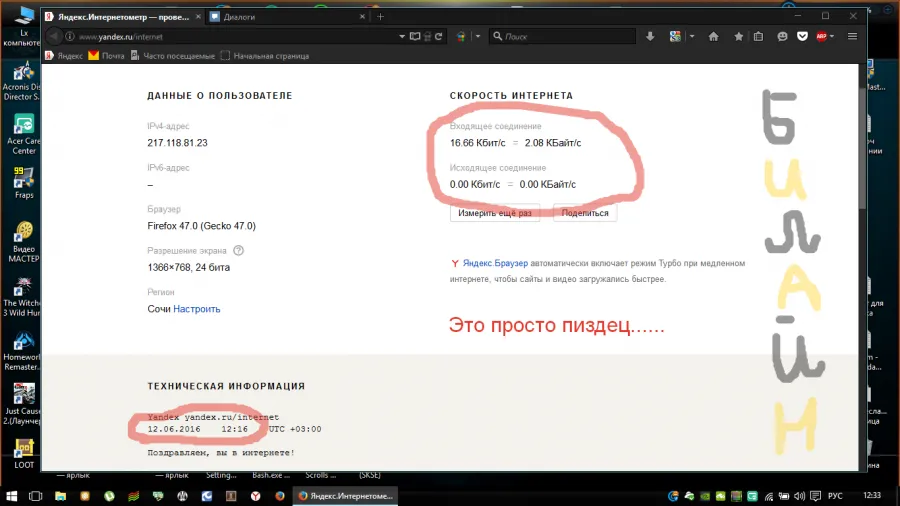Screen dimensions: 900x506
Task: Switch input language РУС indicator
Action: coord(835,496)
